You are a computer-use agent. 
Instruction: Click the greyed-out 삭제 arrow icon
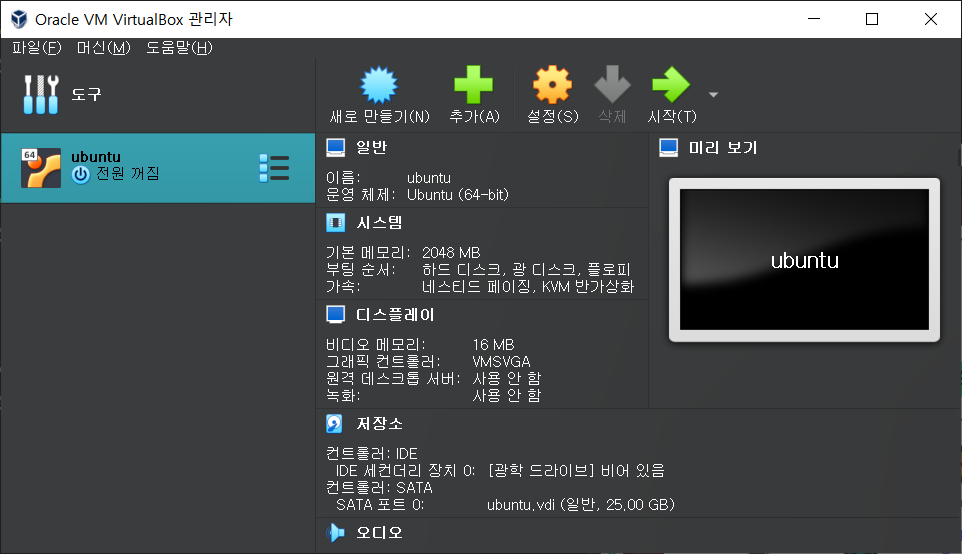click(612, 85)
